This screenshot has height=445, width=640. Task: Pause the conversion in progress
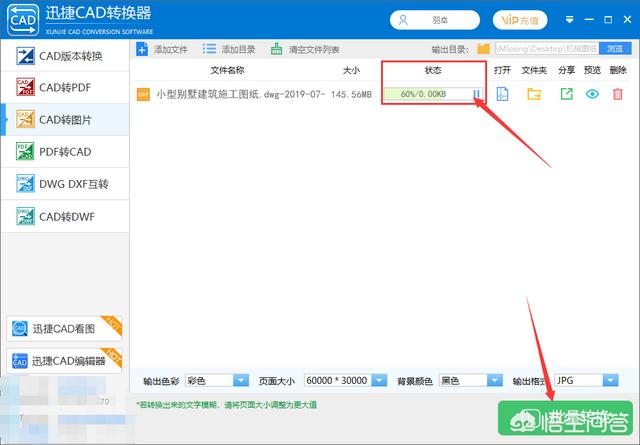[x=476, y=94]
